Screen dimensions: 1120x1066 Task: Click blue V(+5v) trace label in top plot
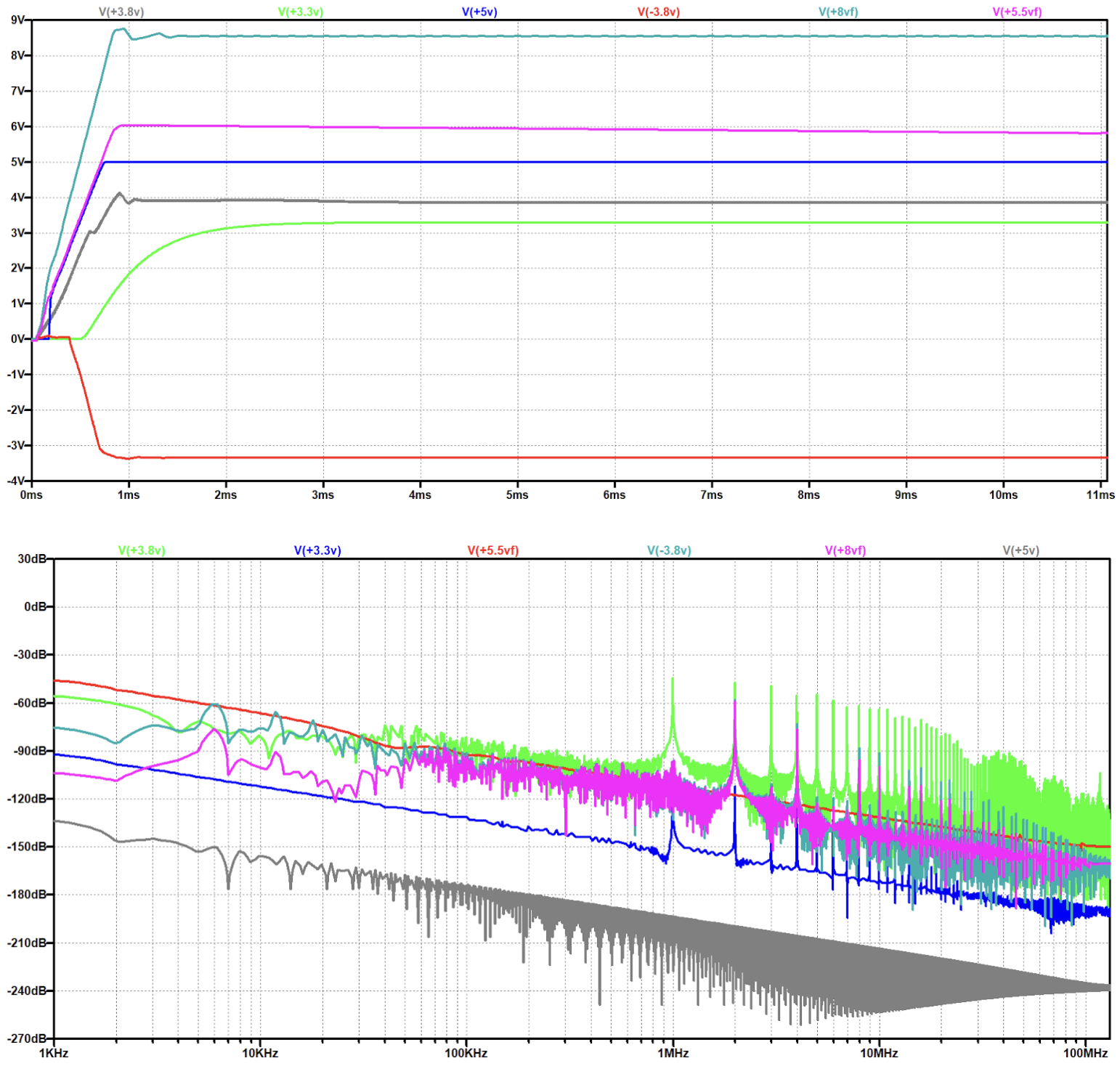pos(479,12)
